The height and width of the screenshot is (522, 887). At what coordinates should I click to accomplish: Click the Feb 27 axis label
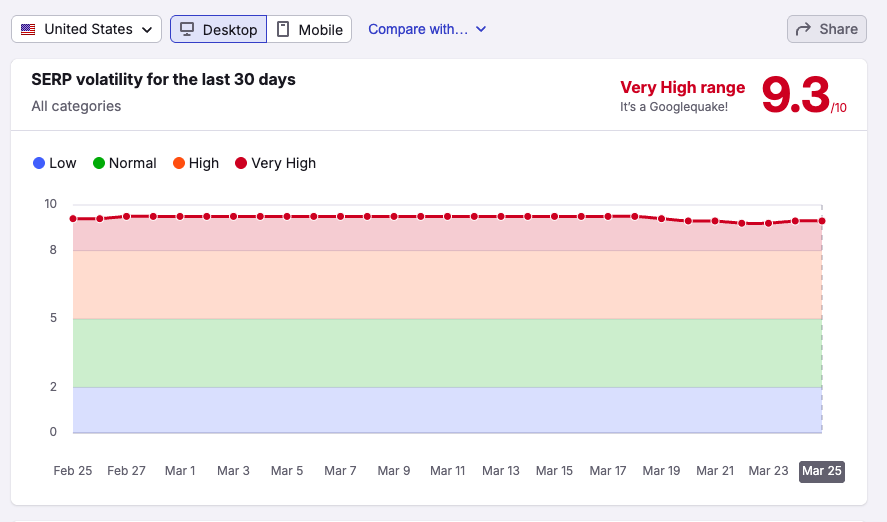pyautogui.click(x=126, y=471)
